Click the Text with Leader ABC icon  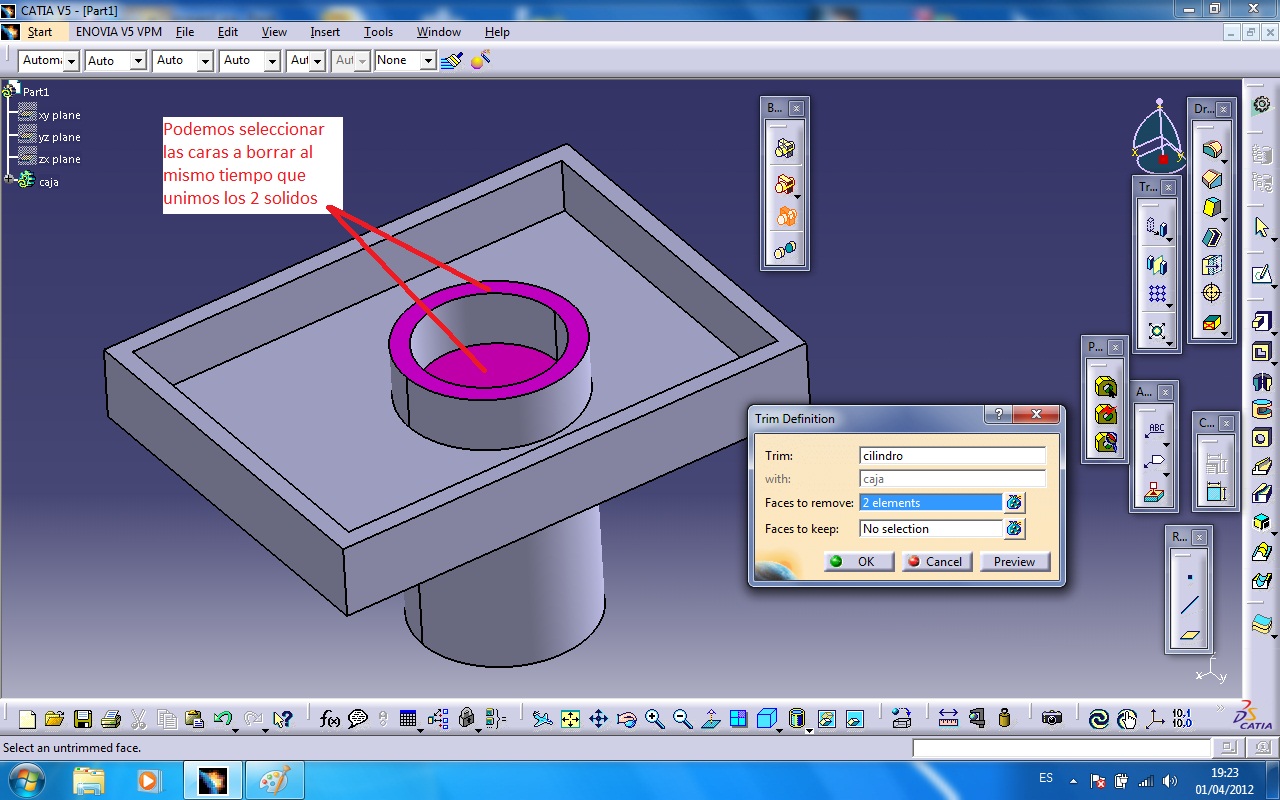point(1157,431)
